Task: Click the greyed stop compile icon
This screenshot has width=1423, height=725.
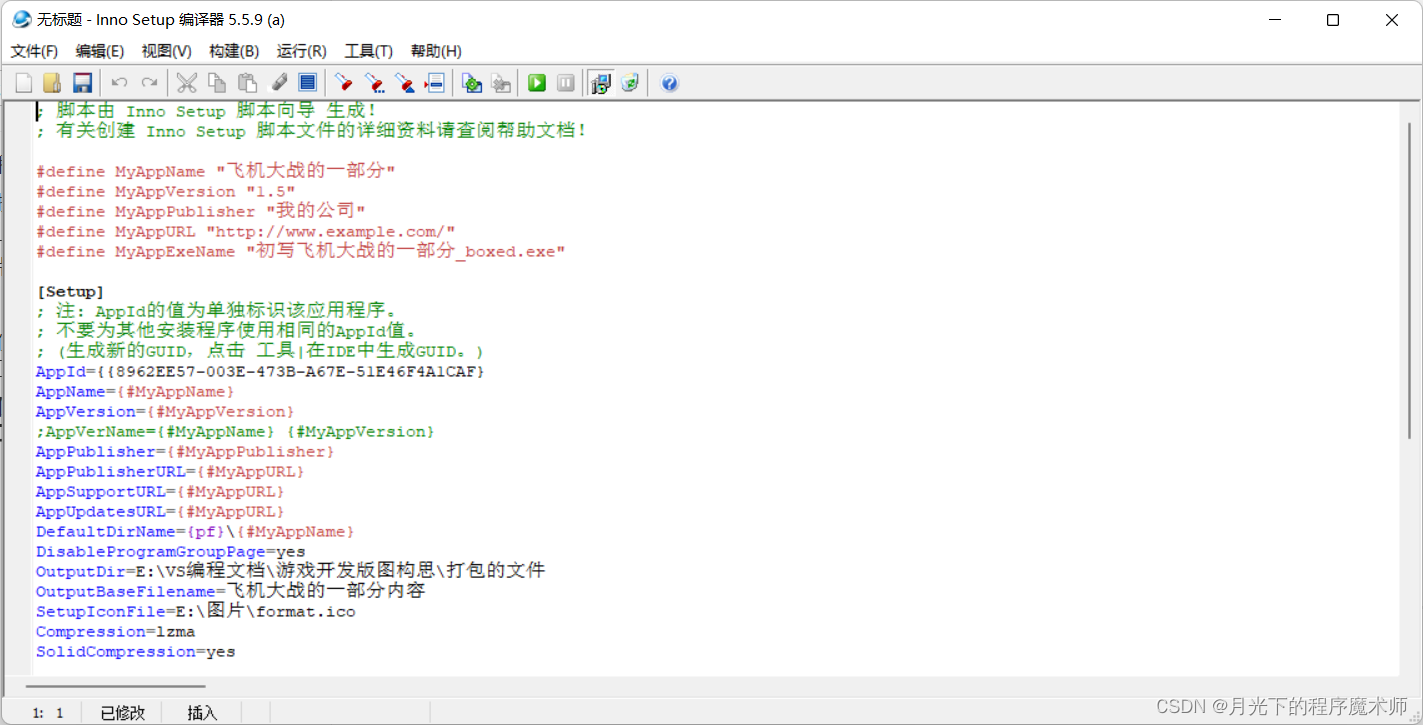Action: click(x=501, y=83)
